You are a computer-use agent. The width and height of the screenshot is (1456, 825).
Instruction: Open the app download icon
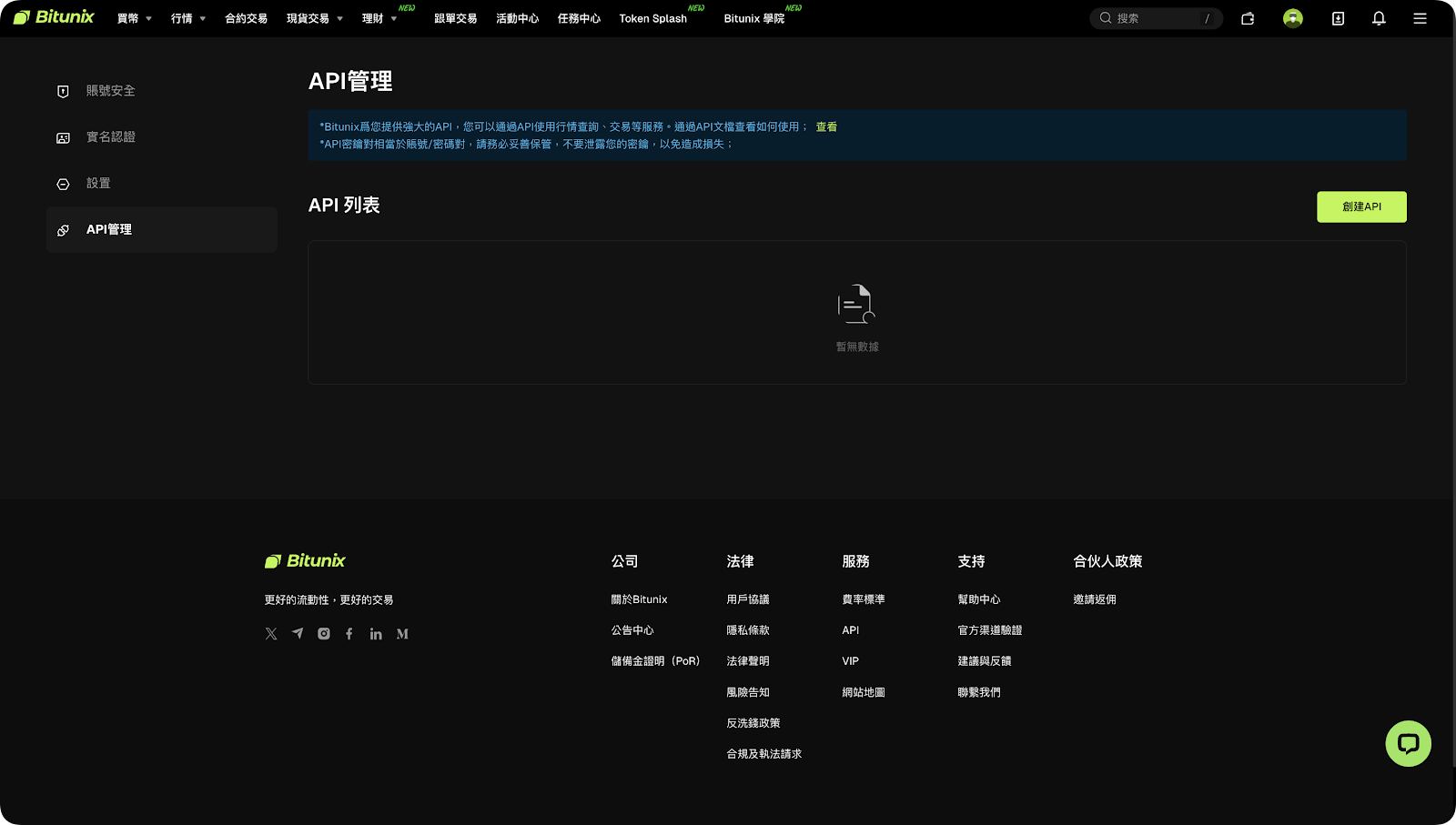click(1338, 18)
